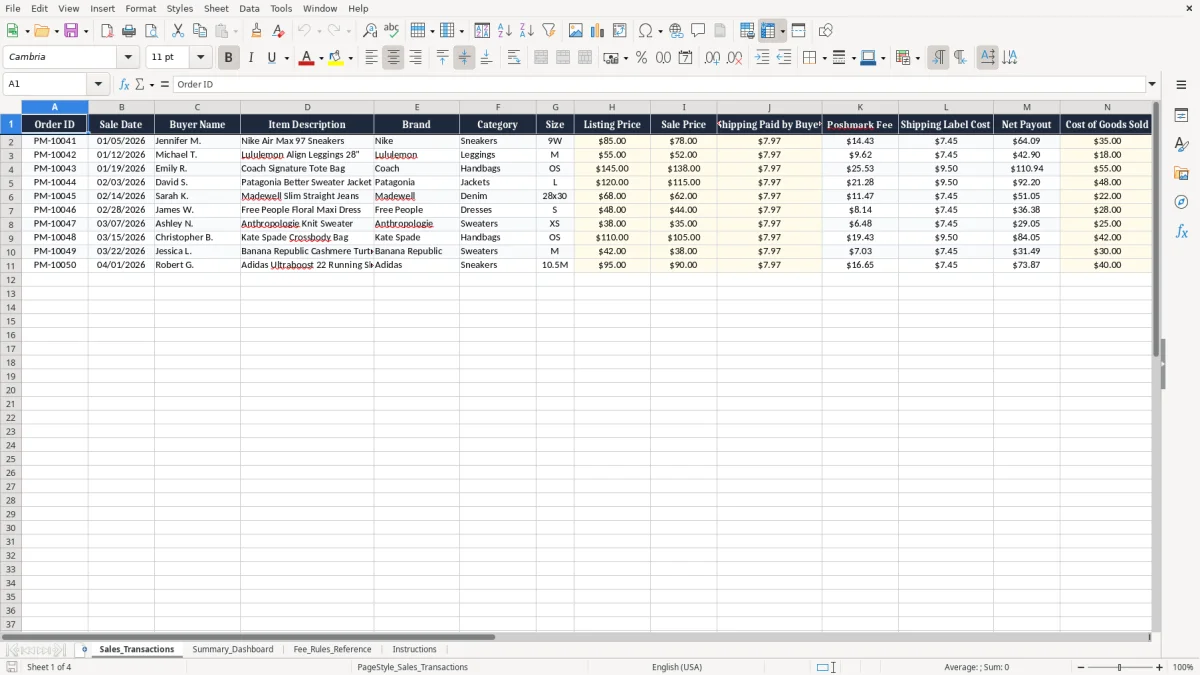This screenshot has height=675, width=1200.
Task: Click the Print icon
Action: pos(129,31)
